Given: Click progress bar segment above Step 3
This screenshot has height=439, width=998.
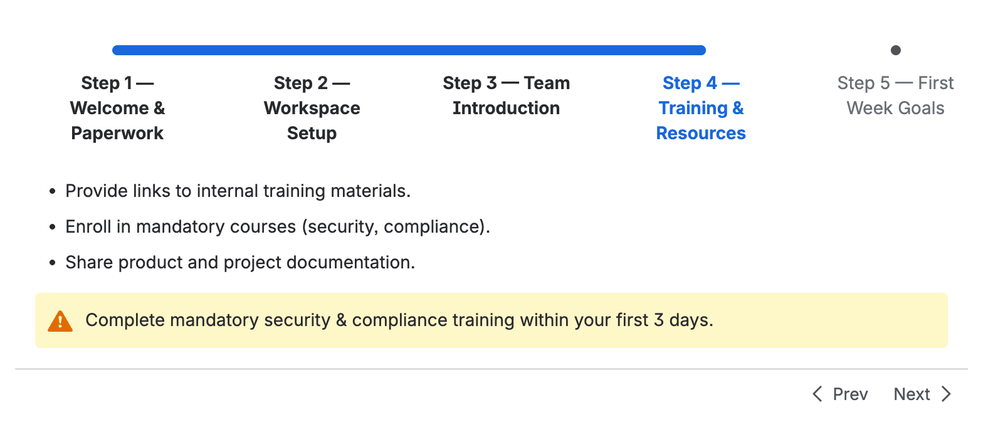Looking at the screenshot, I should pyautogui.click(x=506, y=50).
